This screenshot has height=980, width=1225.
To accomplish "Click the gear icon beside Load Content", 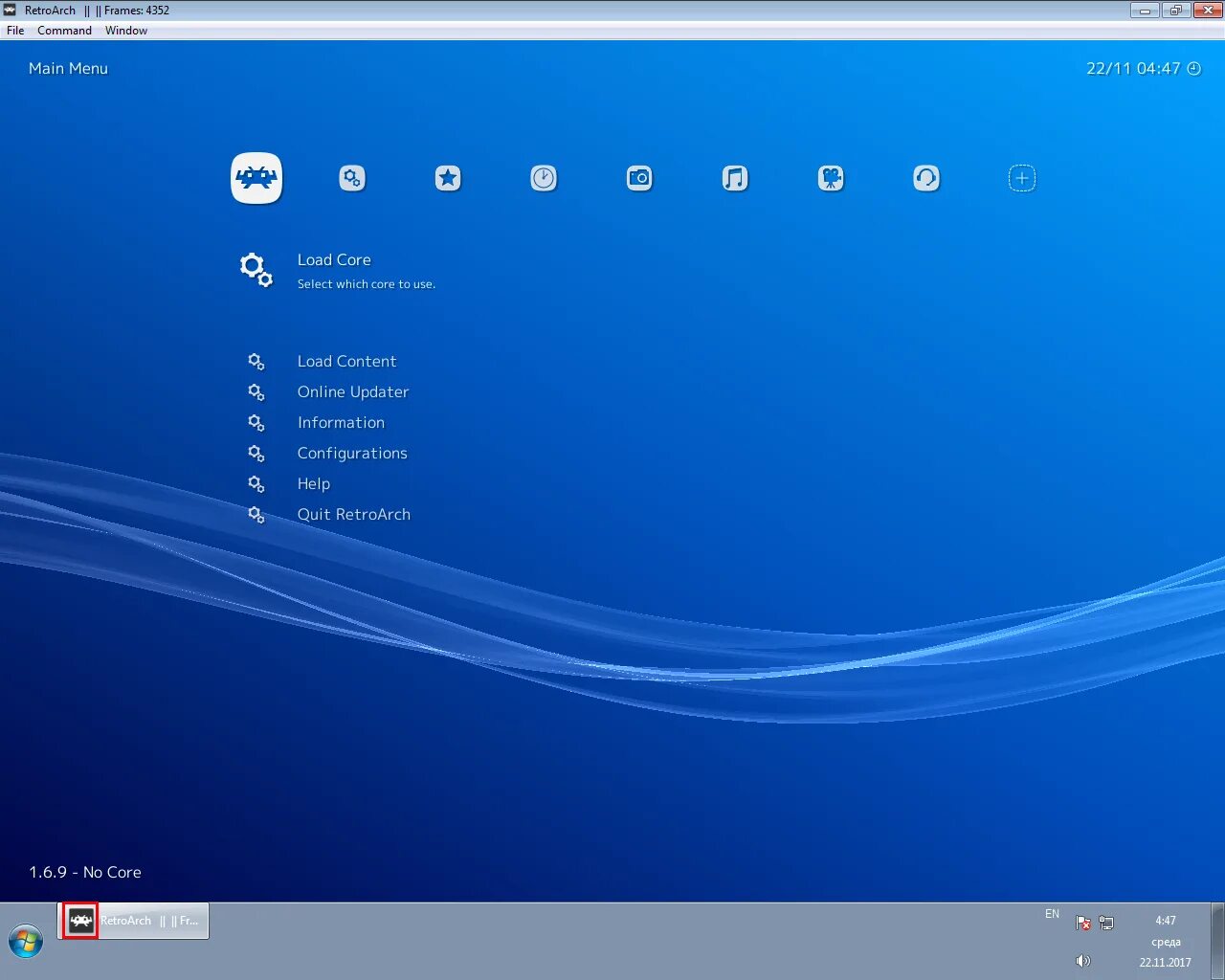I will click(256, 362).
